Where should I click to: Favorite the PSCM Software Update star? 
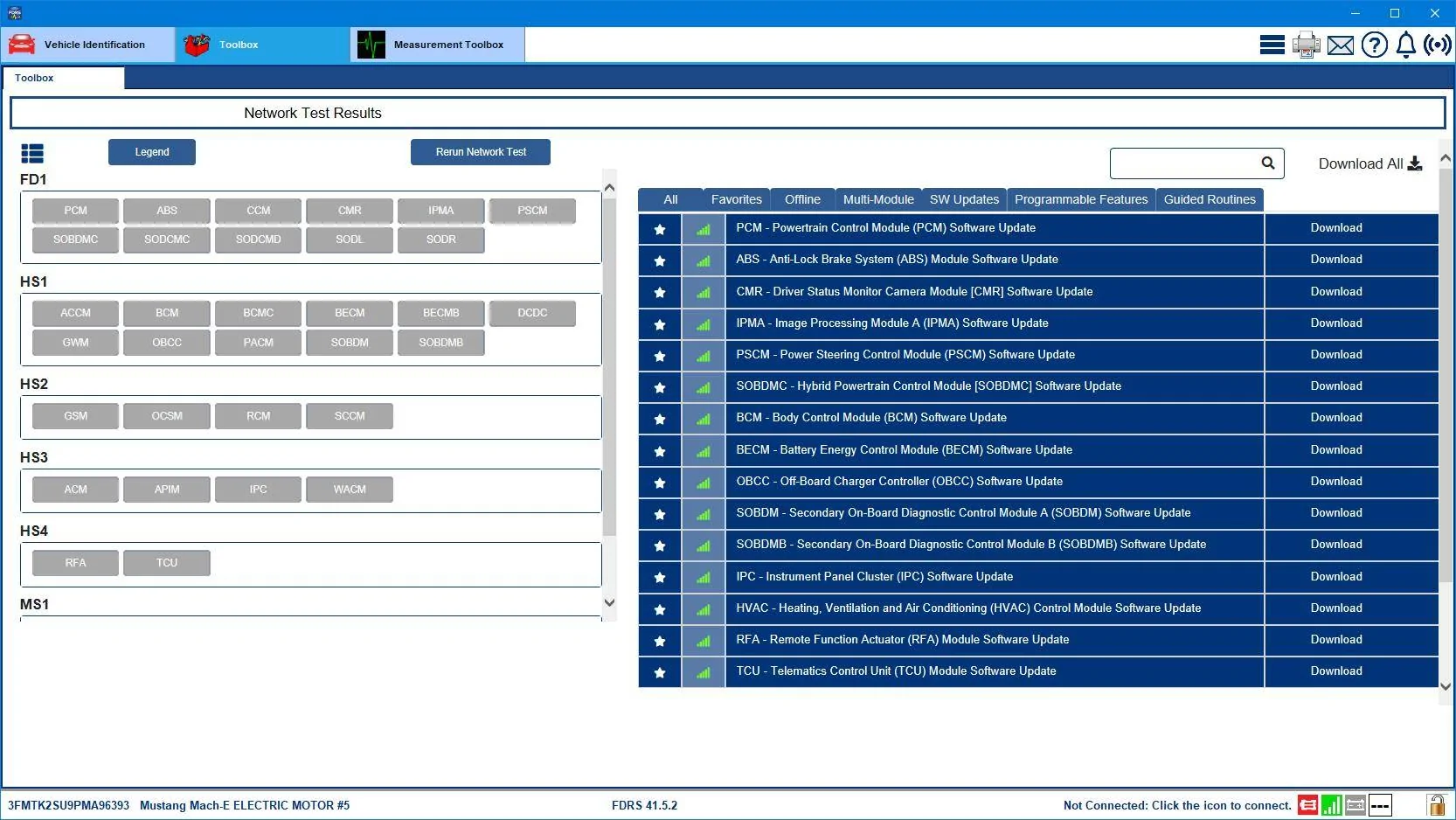[x=660, y=356]
